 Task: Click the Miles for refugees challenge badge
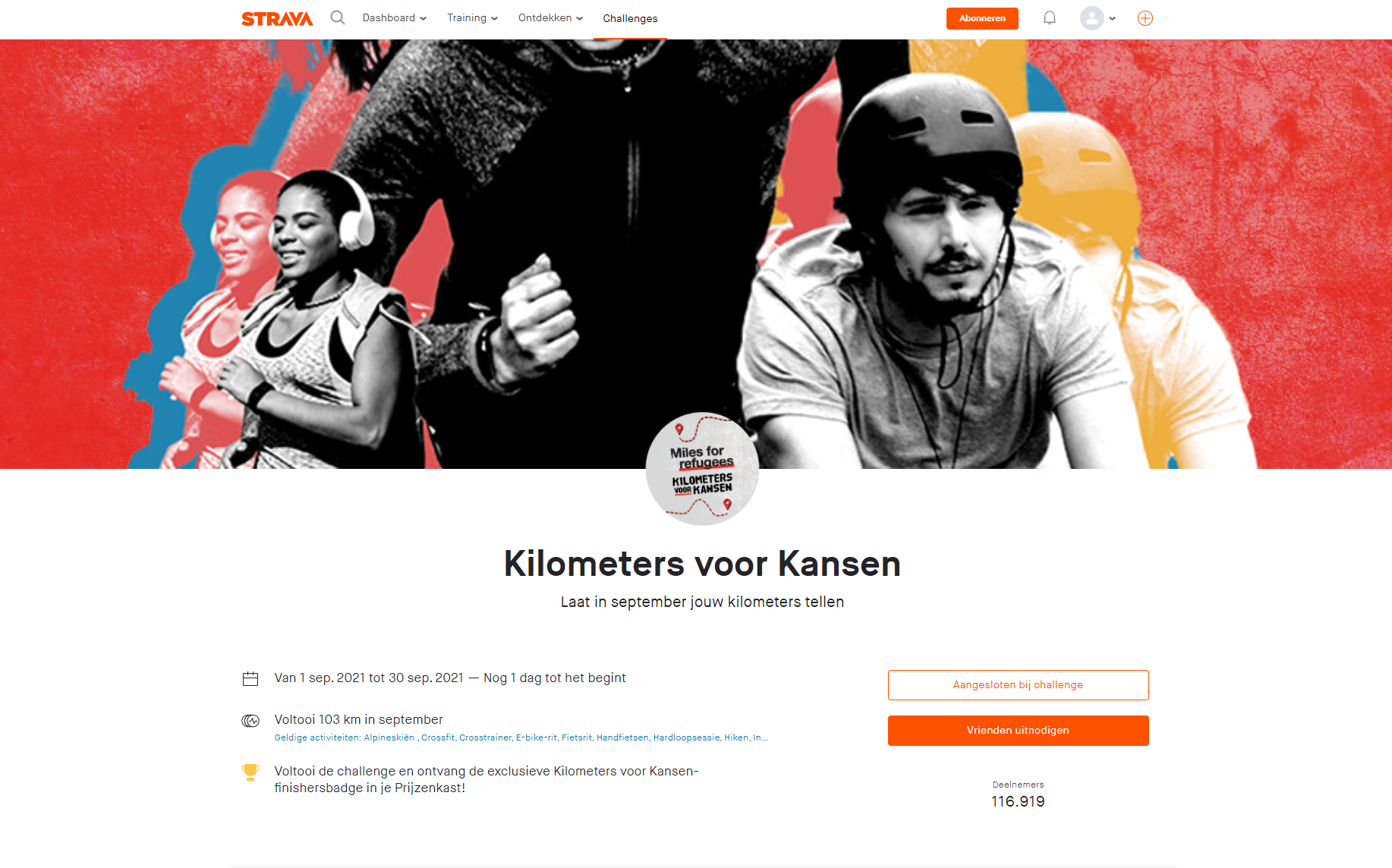702,469
